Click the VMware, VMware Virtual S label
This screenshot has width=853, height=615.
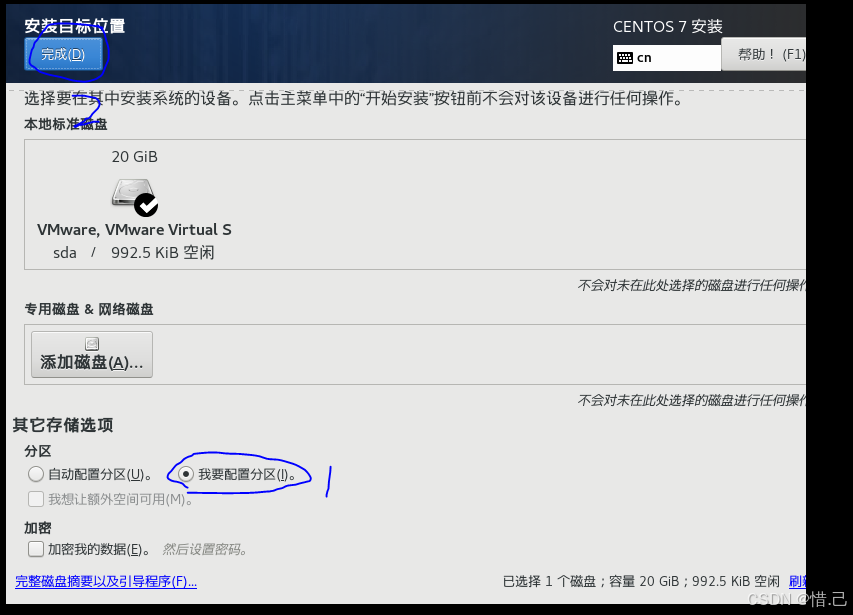[134, 229]
